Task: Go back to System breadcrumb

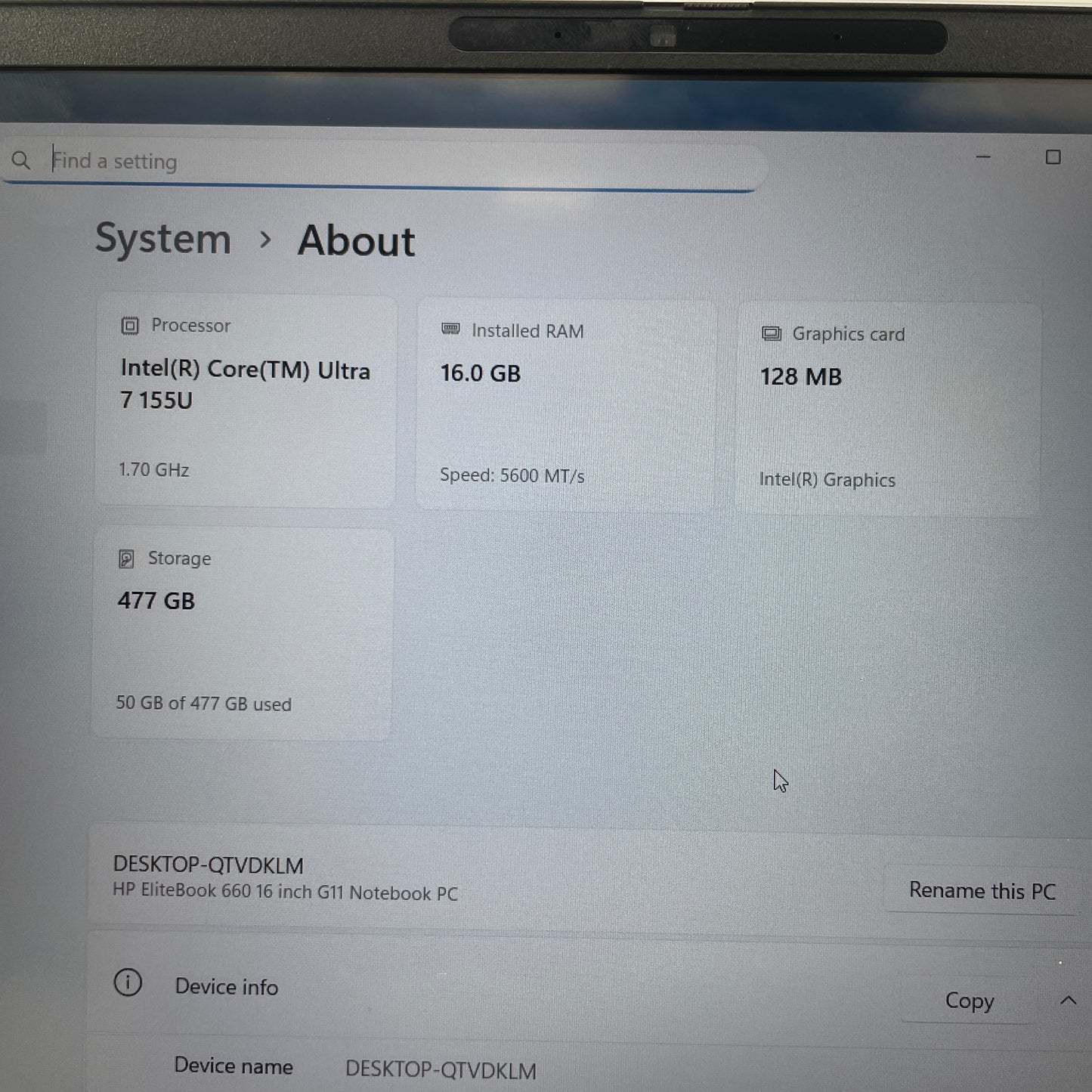Action: tap(163, 240)
